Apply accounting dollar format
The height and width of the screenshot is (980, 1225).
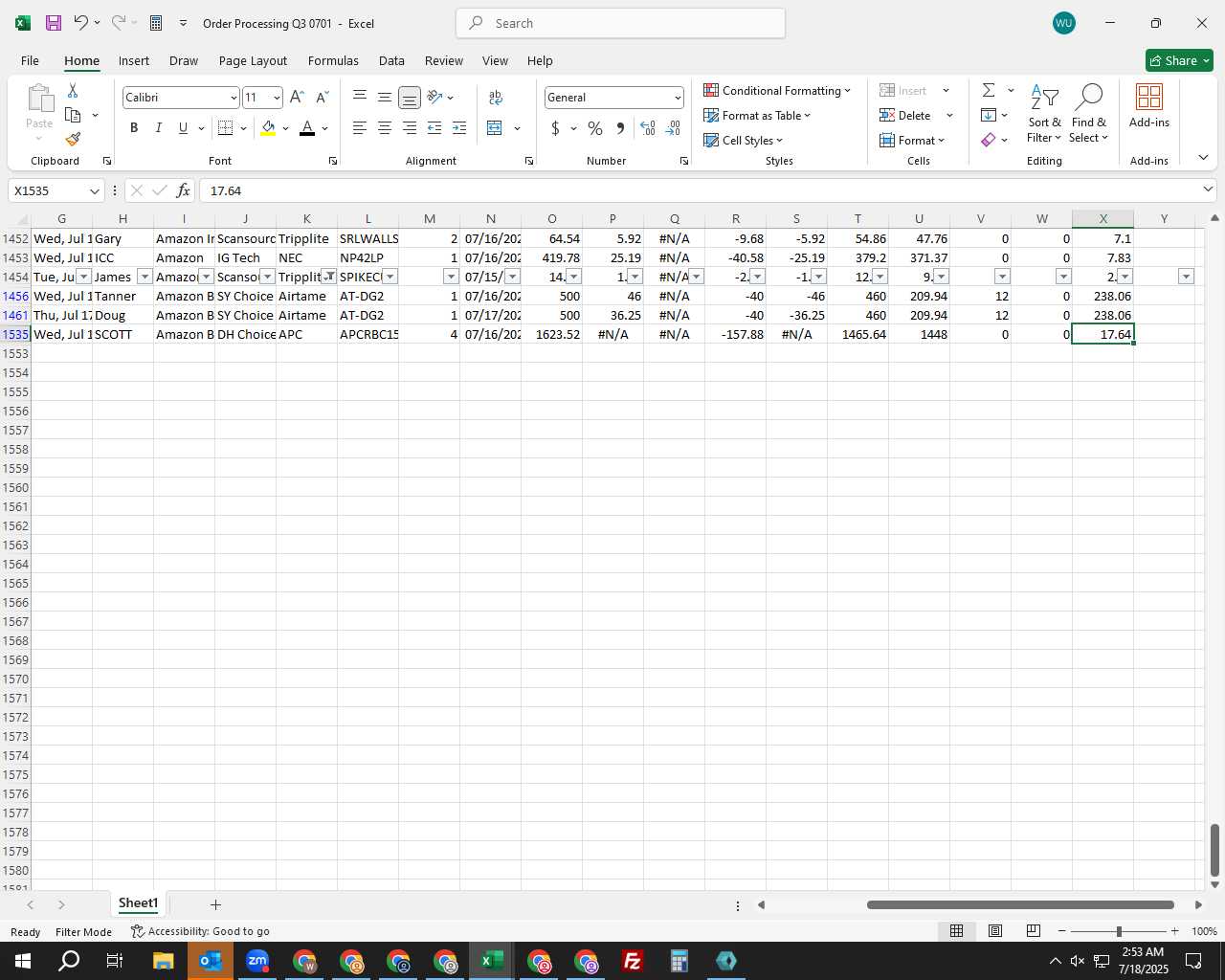[555, 127]
